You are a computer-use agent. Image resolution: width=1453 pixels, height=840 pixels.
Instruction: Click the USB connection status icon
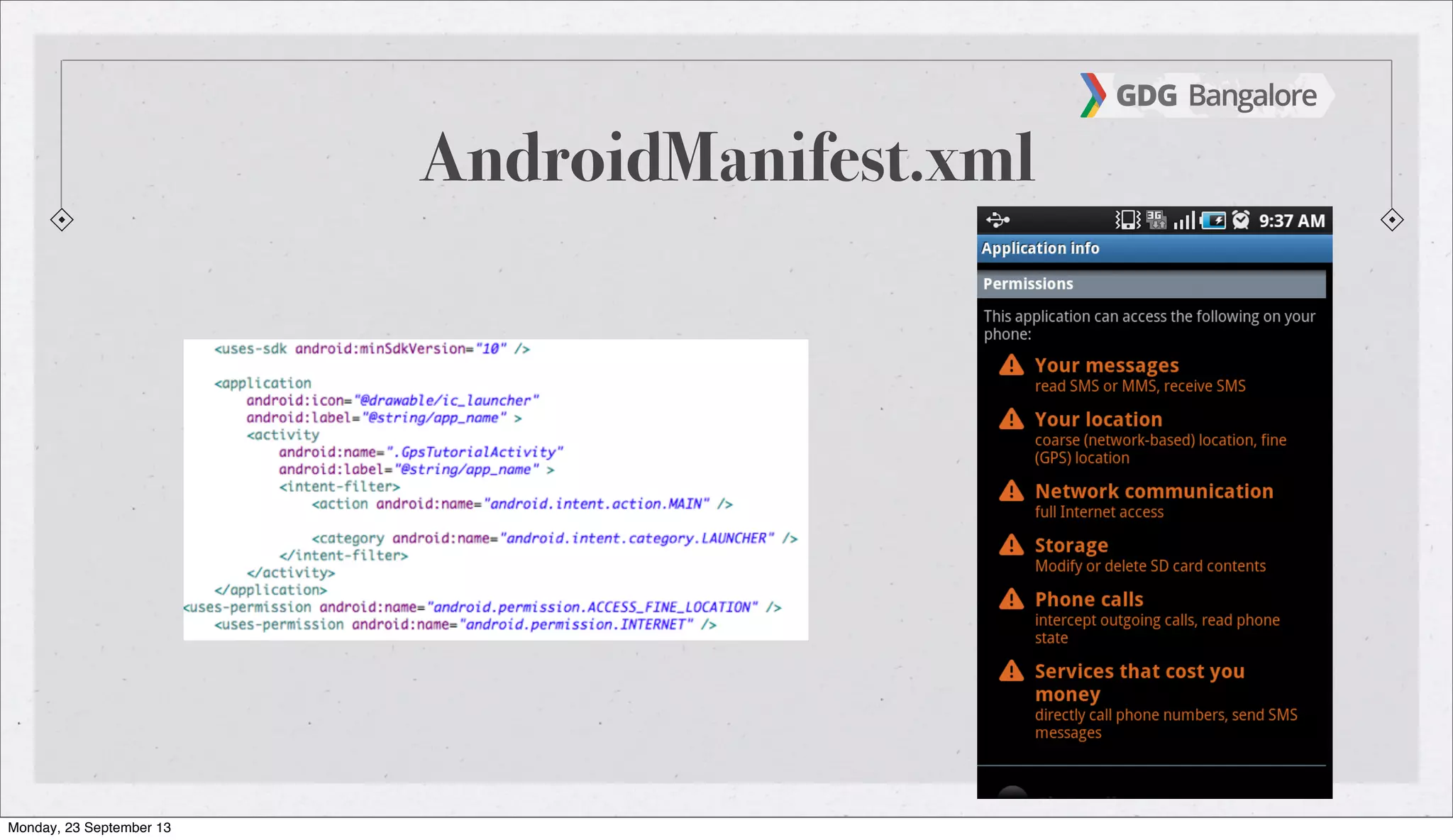click(x=998, y=221)
